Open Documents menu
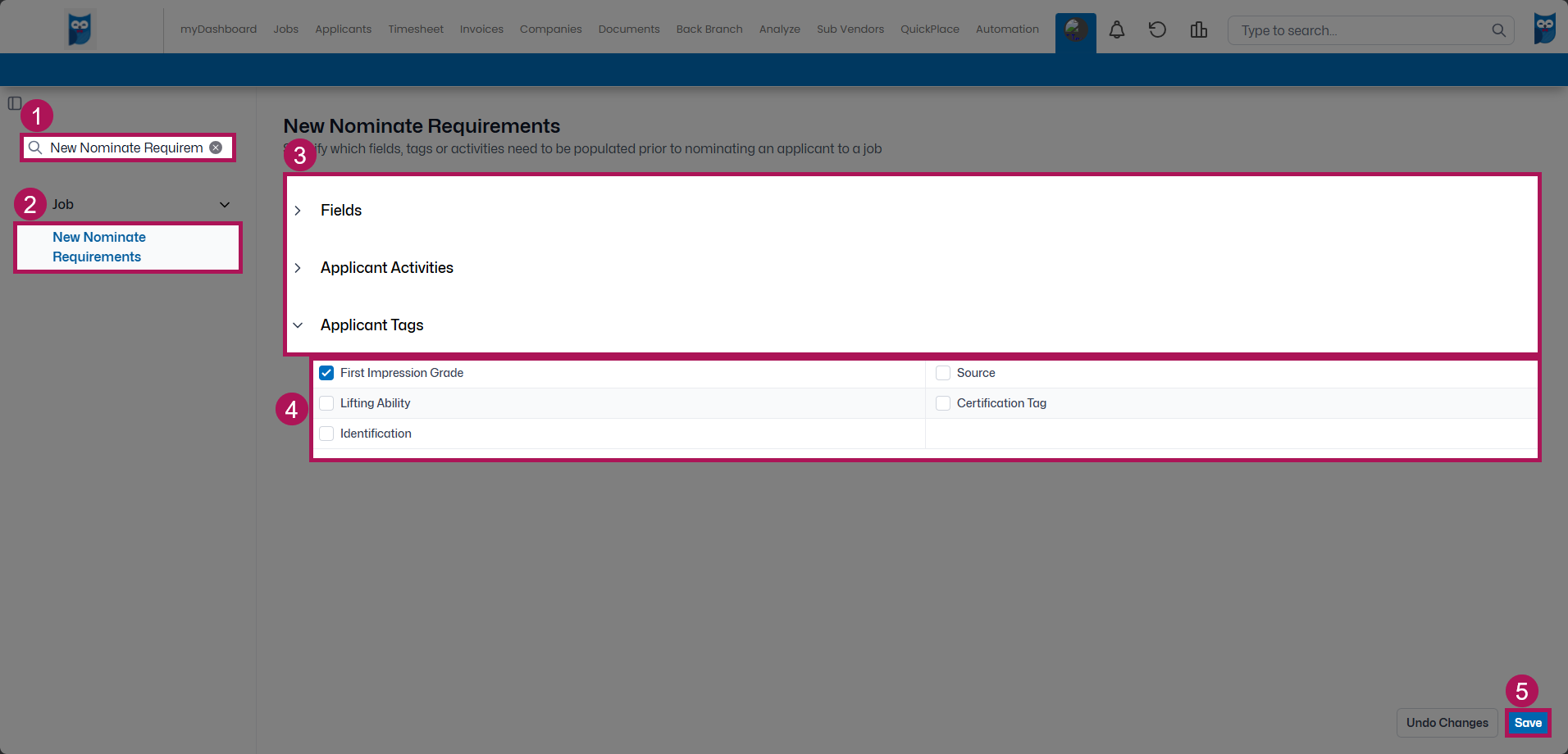This screenshot has width=1568, height=754. click(x=629, y=29)
